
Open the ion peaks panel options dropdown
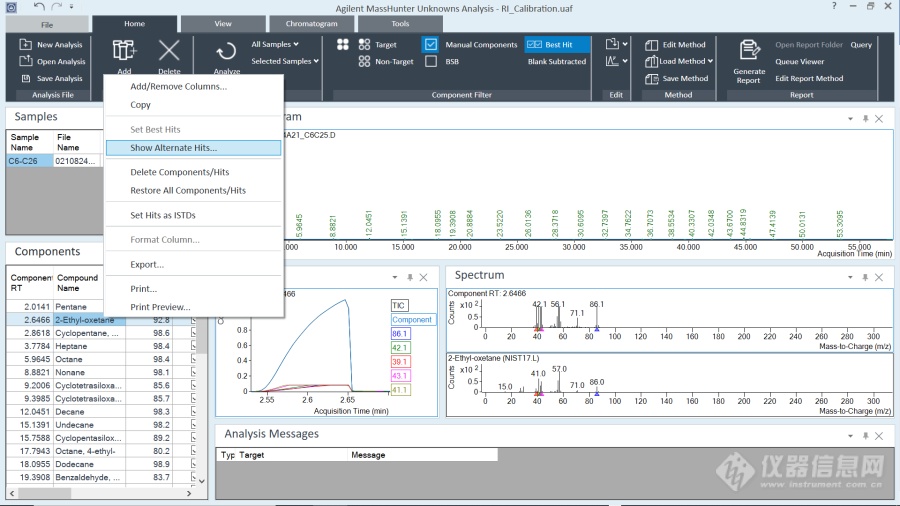(x=395, y=277)
